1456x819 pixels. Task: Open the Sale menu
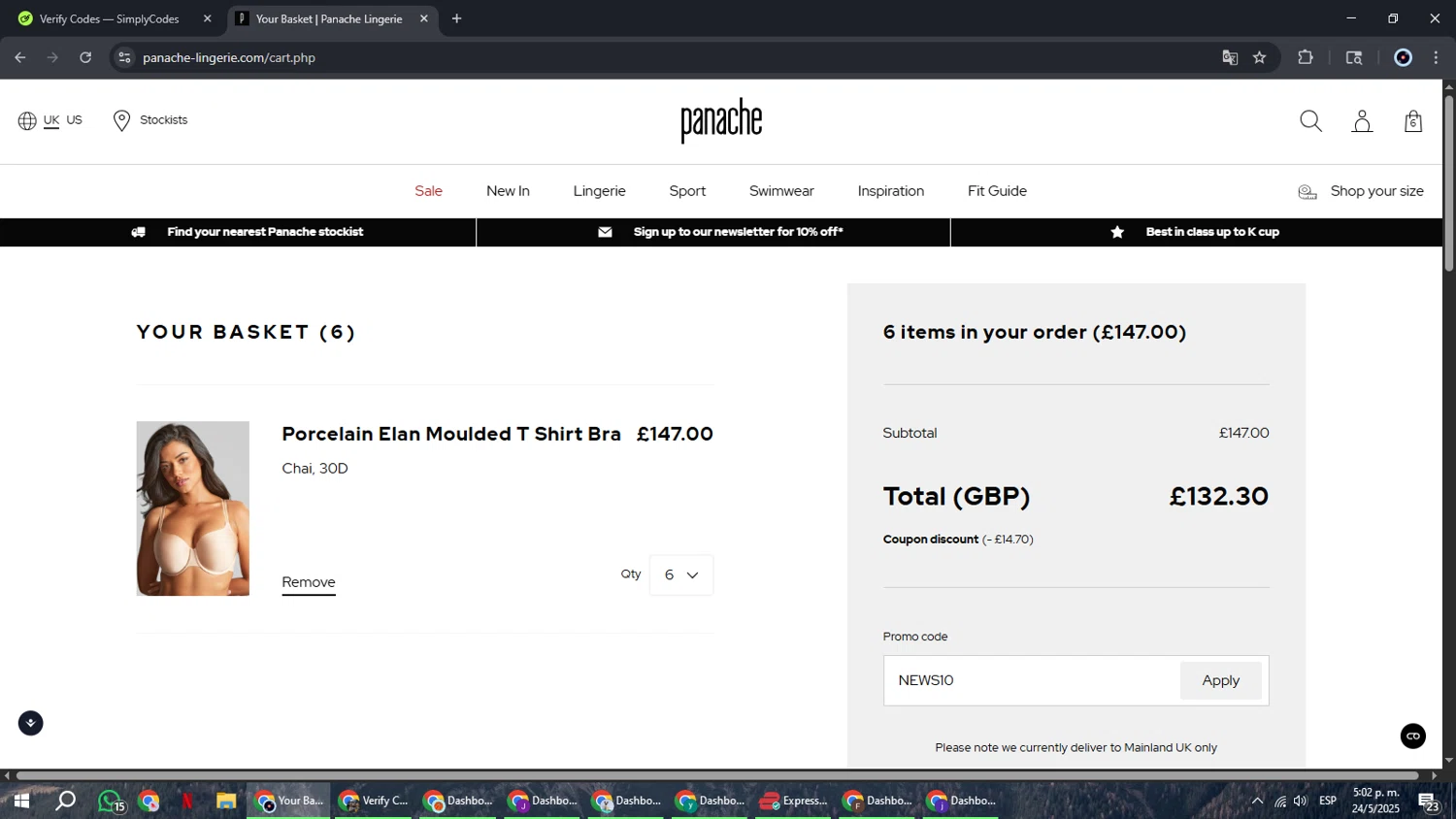(428, 191)
